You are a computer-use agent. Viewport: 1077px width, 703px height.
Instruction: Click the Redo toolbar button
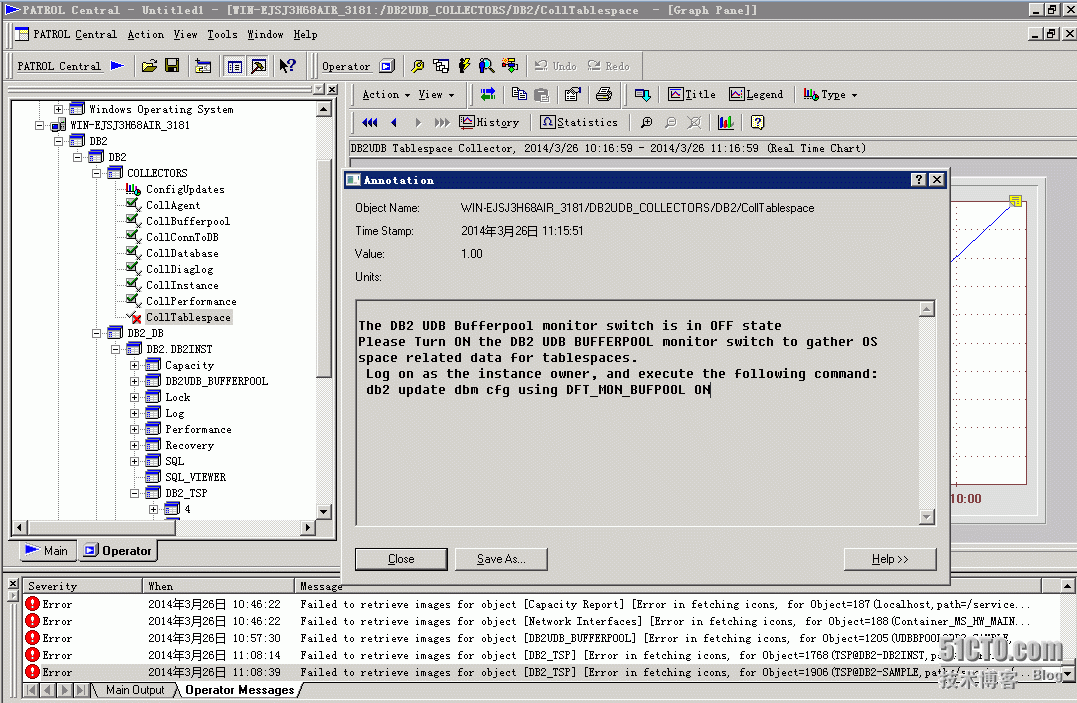coord(609,66)
